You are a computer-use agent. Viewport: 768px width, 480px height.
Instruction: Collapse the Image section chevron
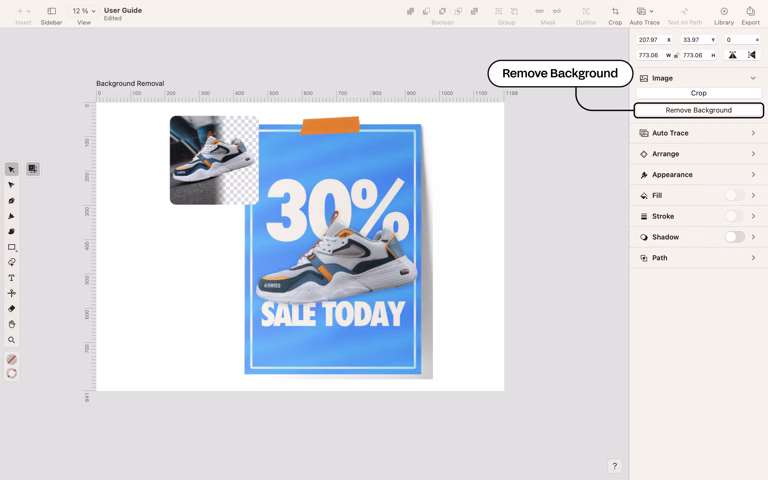click(753, 78)
